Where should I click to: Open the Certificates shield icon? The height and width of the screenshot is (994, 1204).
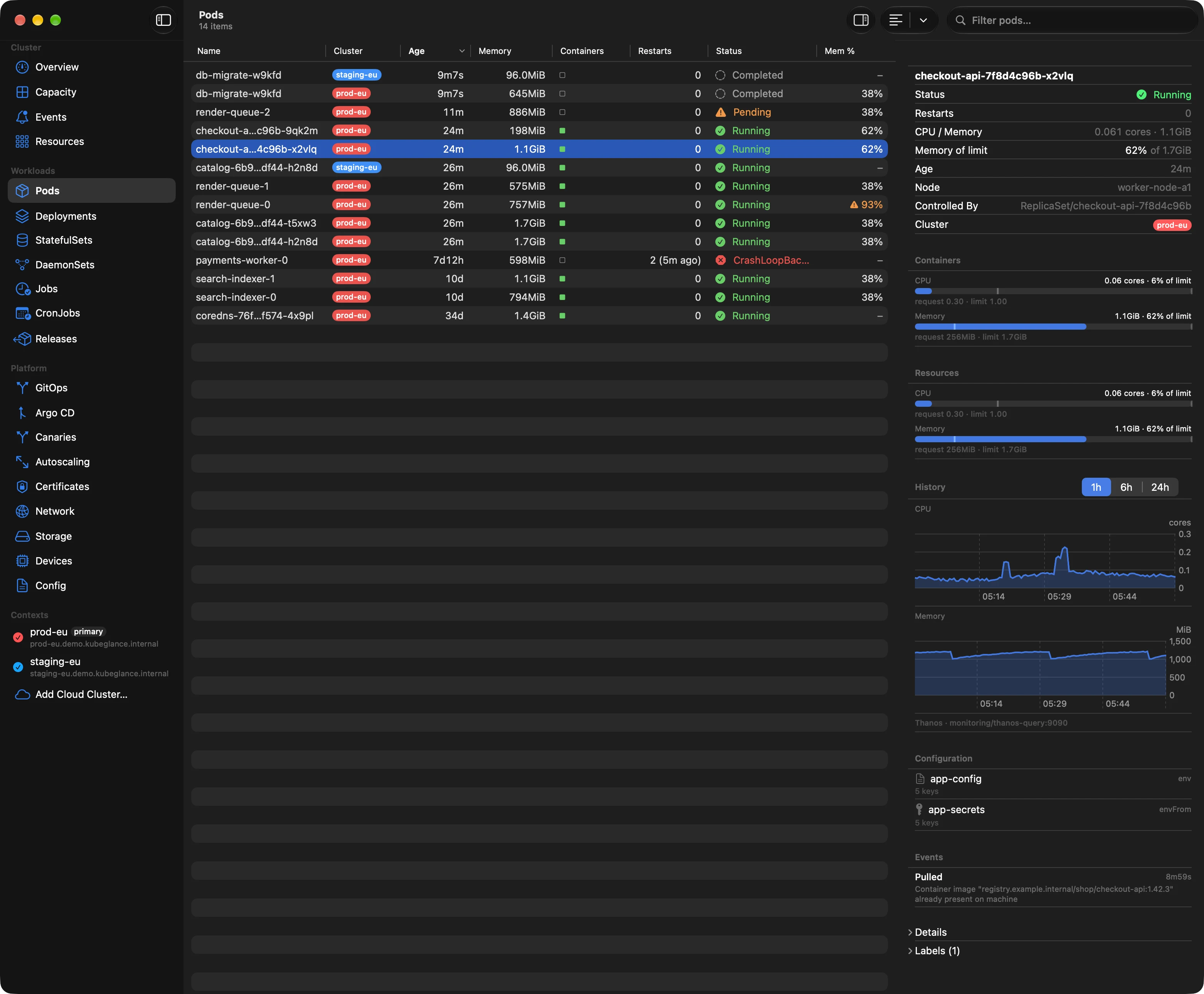click(22, 486)
